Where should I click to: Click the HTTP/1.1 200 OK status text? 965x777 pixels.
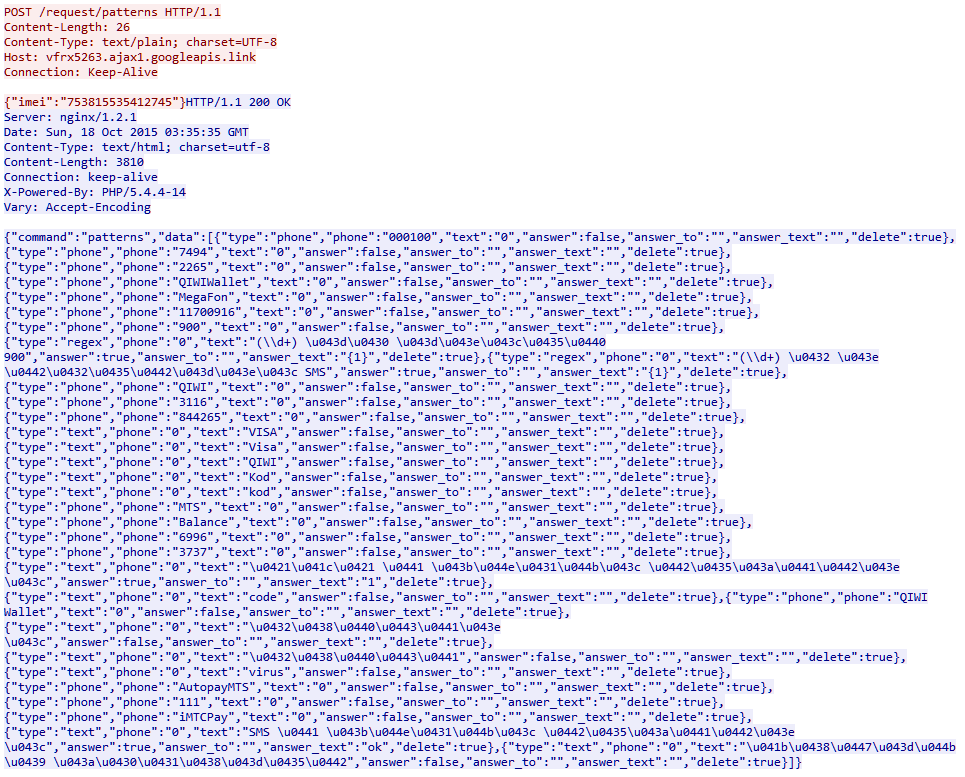coord(238,102)
